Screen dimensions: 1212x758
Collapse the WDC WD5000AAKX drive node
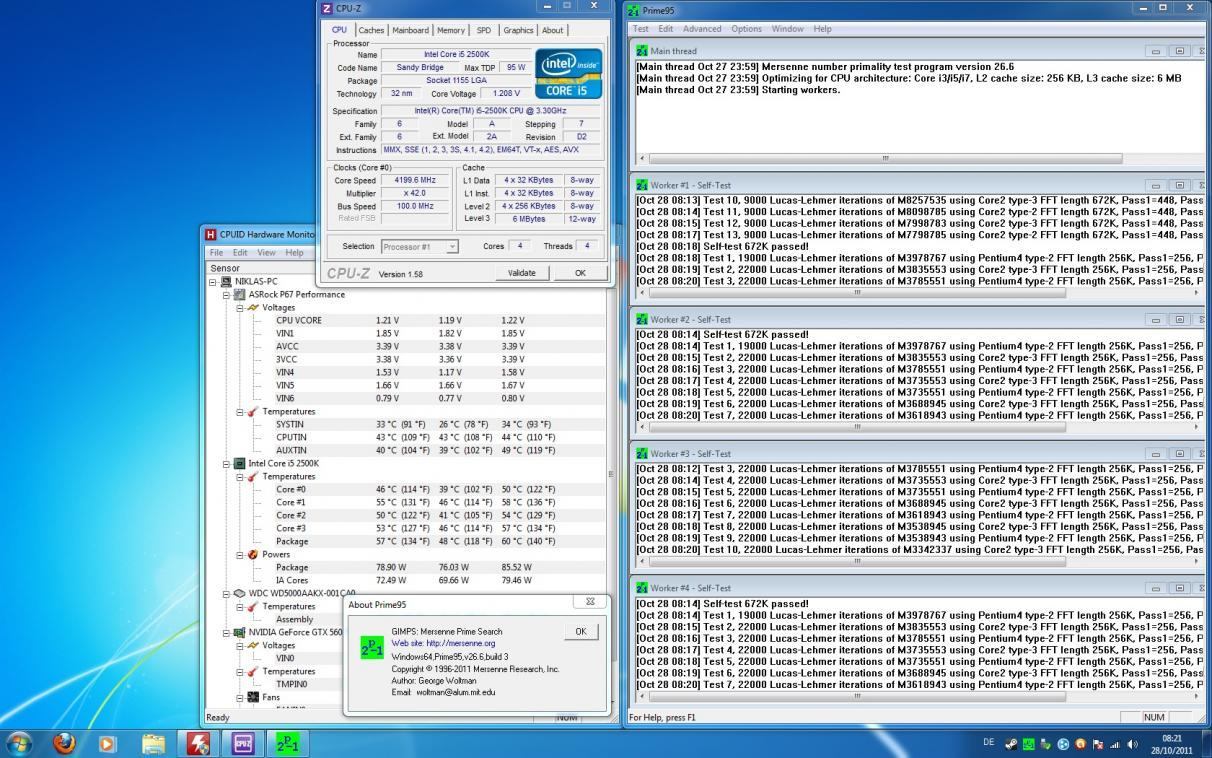coord(227,594)
